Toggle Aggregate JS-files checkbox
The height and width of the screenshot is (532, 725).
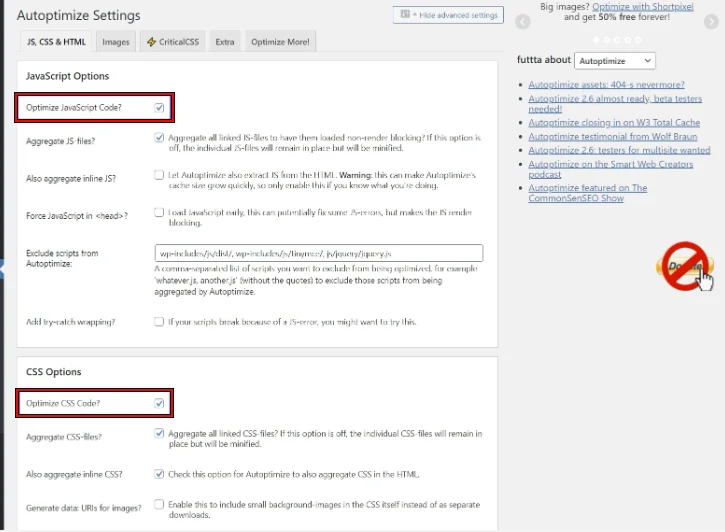click(x=159, y=138)
